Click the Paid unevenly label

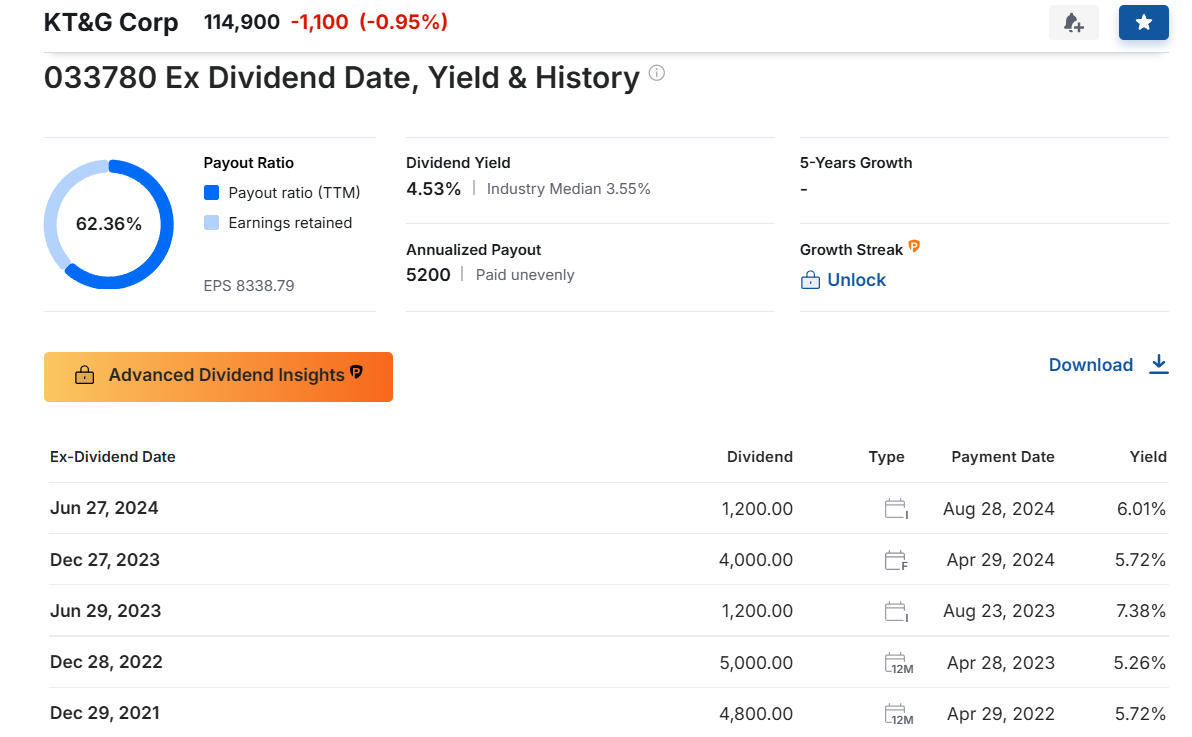point(525,275)
